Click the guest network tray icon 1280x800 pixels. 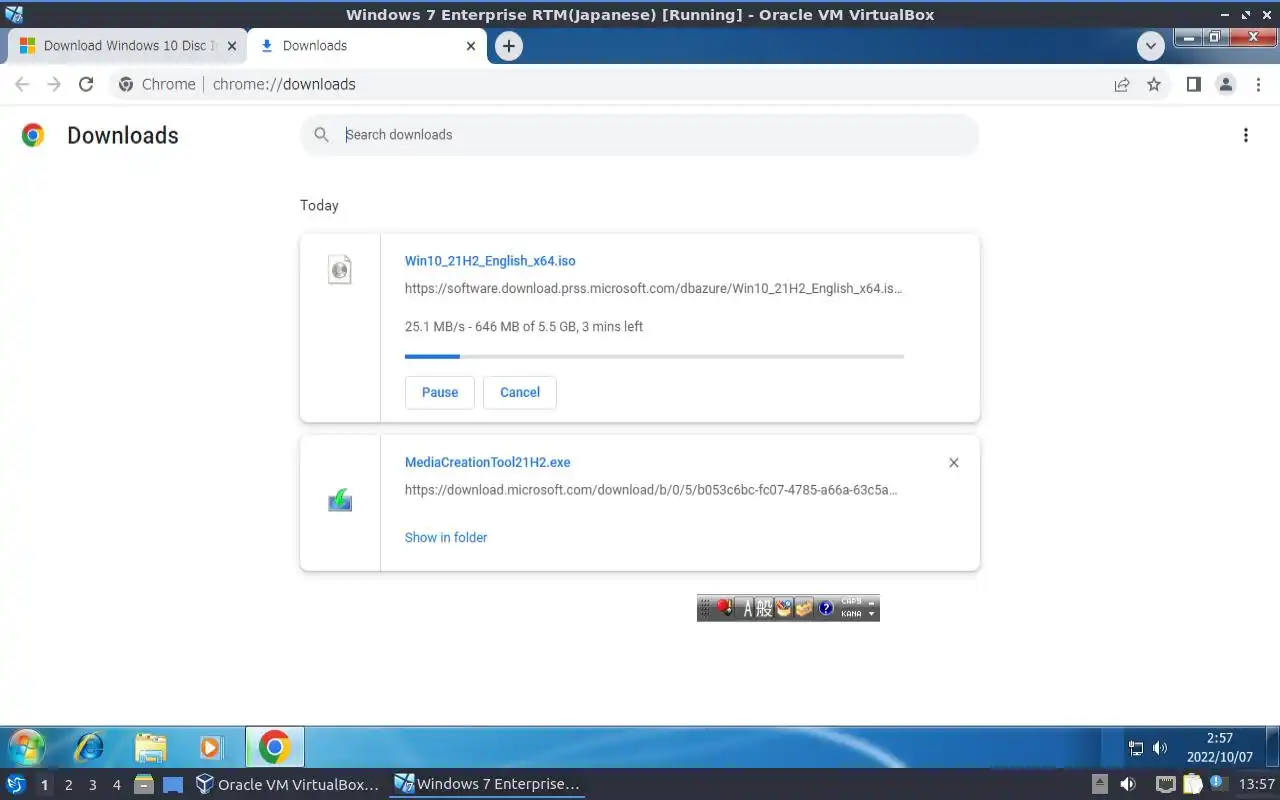click(1136, 748)
